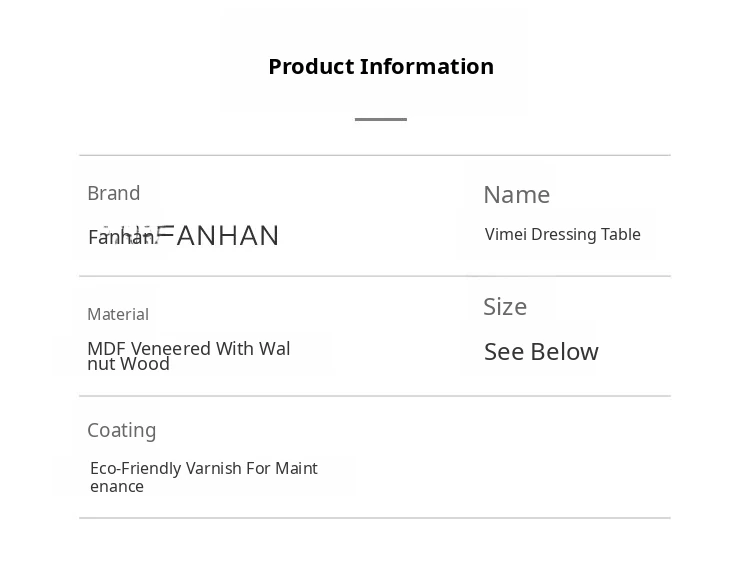Click the word Varnish in the coating description
The height and width of the screenshot is (564, 750).
(x=215, y=468)
